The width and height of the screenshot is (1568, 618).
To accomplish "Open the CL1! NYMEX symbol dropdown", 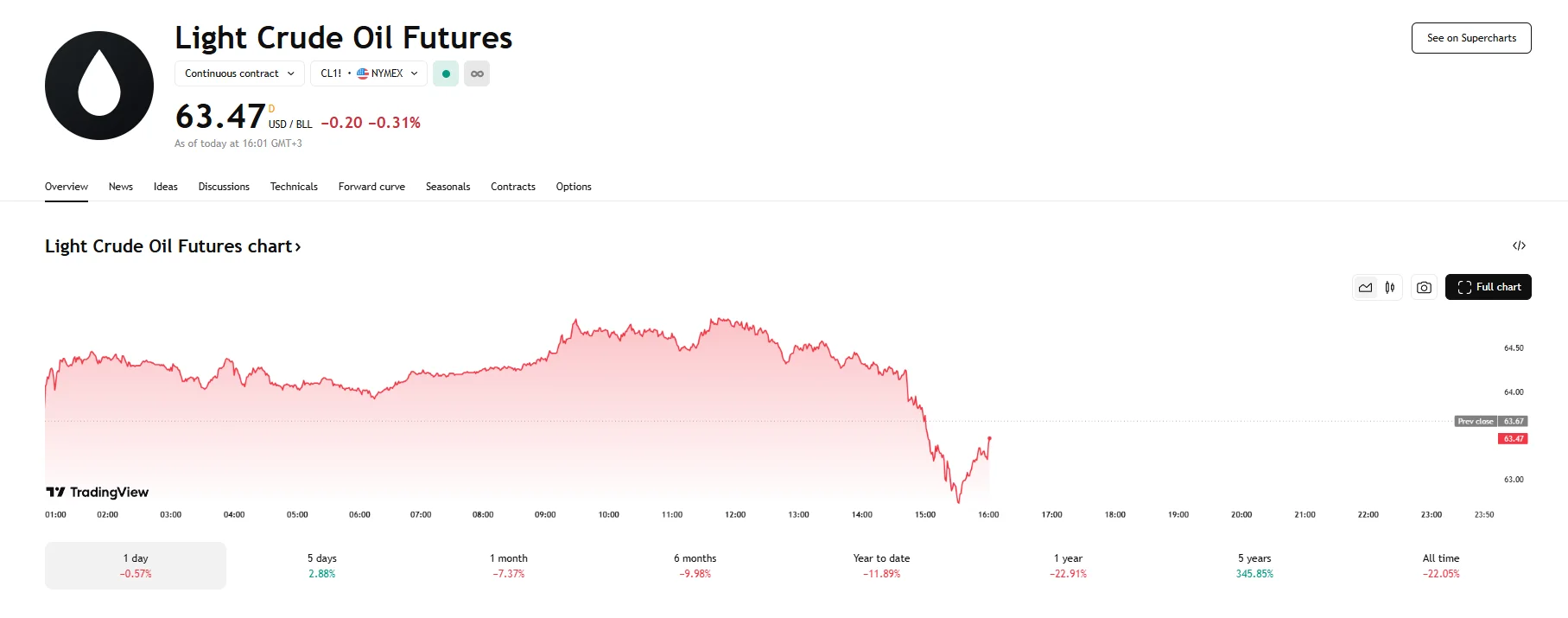I will tap(368, 73).
